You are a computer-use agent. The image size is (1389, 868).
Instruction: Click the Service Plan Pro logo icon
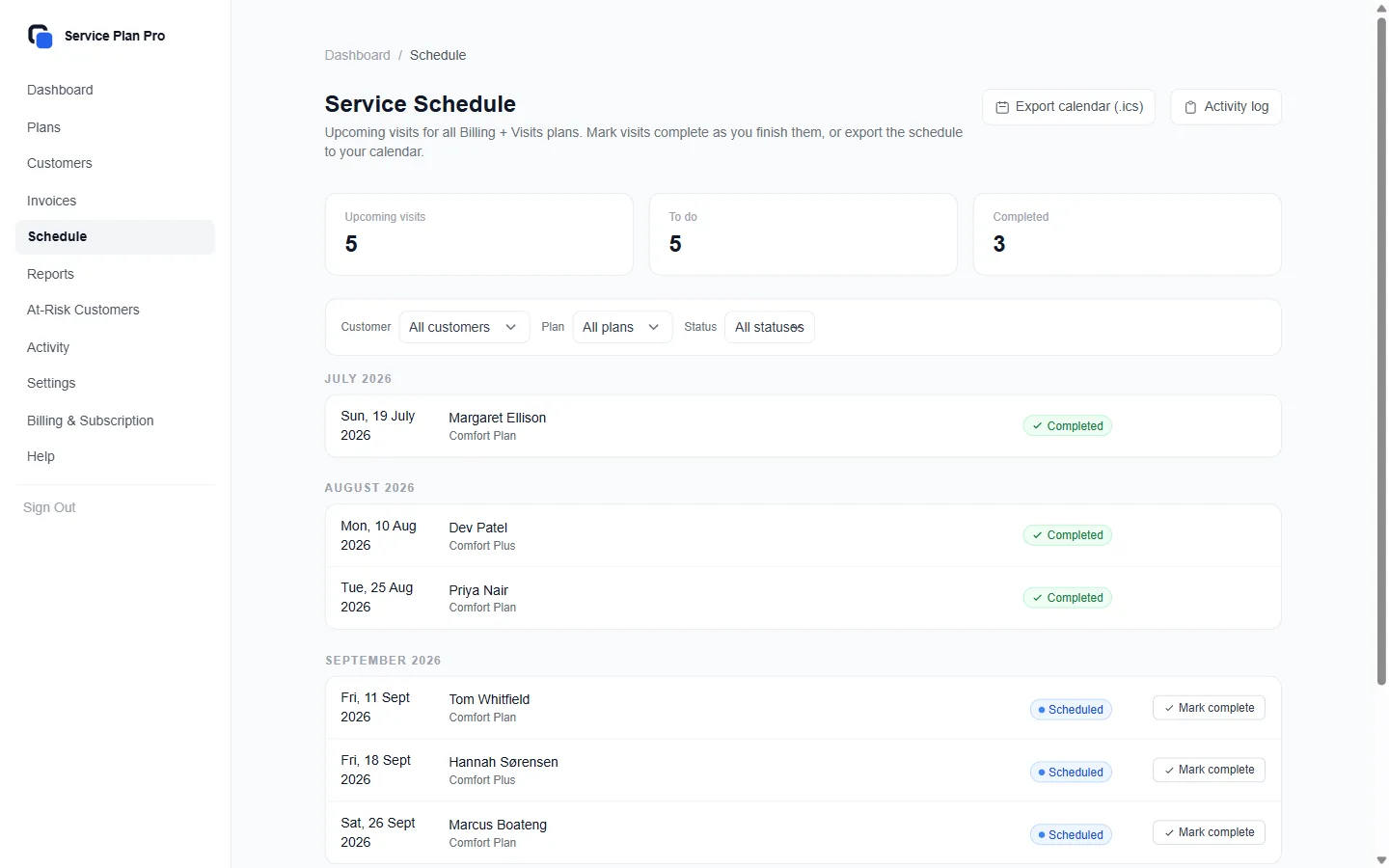pos(40,36)
